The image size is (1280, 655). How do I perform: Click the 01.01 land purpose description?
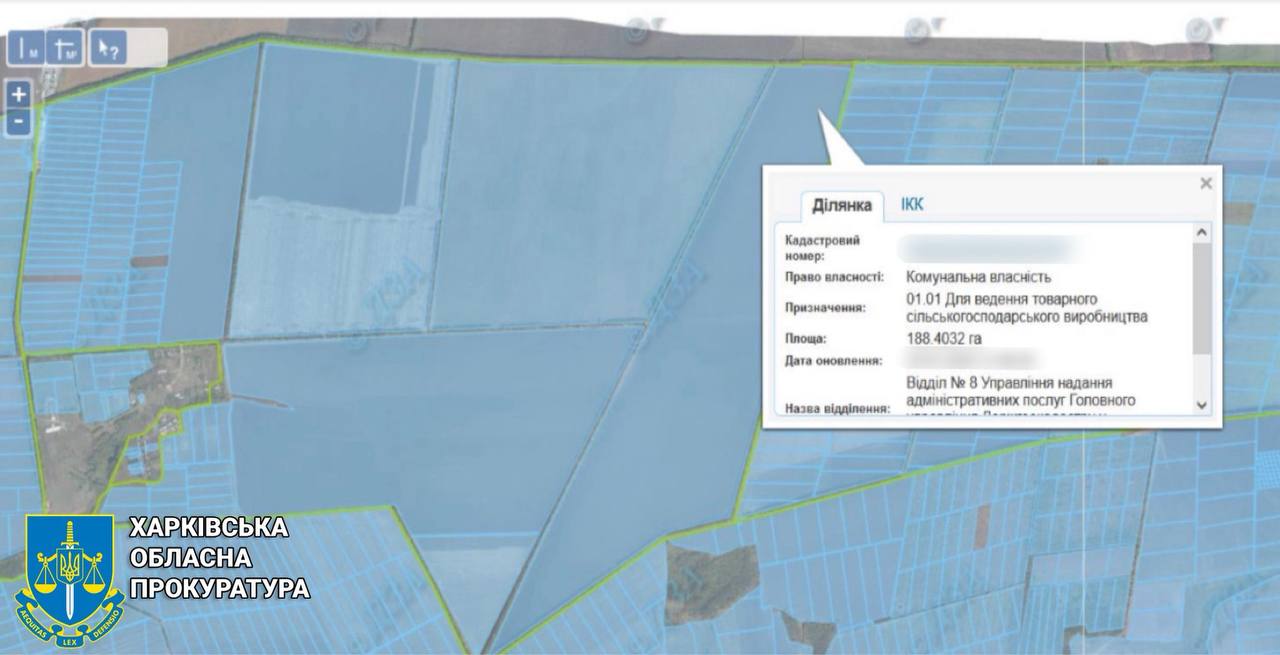(x=1026, y=308)
